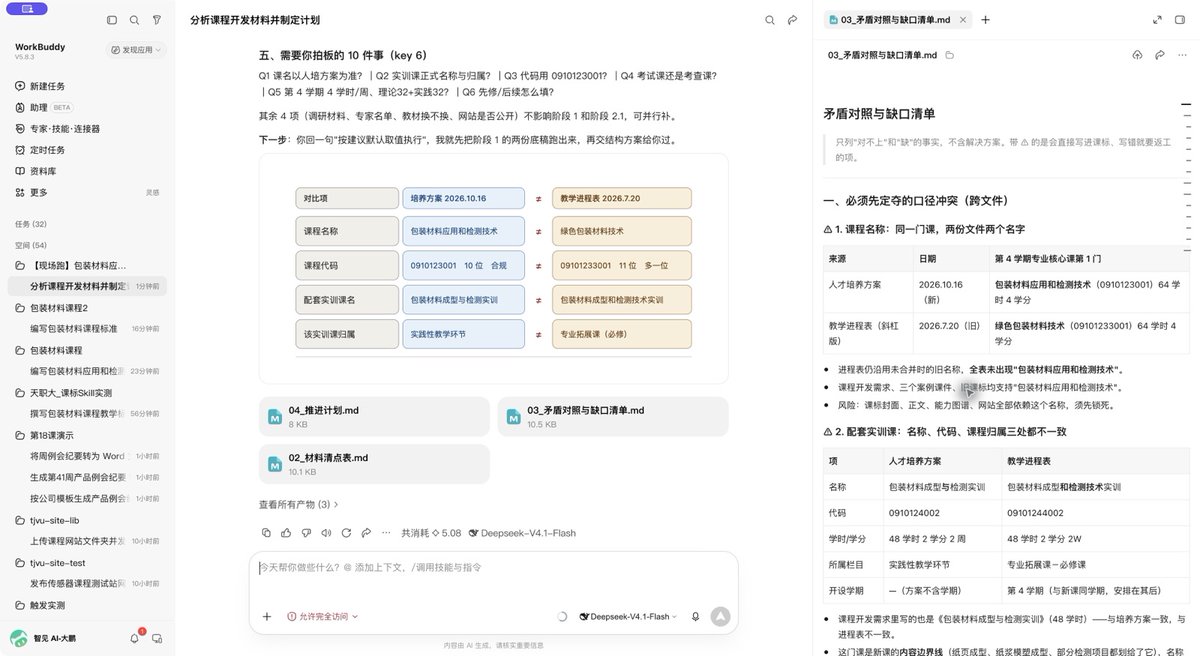
Task: Share the response via arrow icon
Action: coord(366,533)
